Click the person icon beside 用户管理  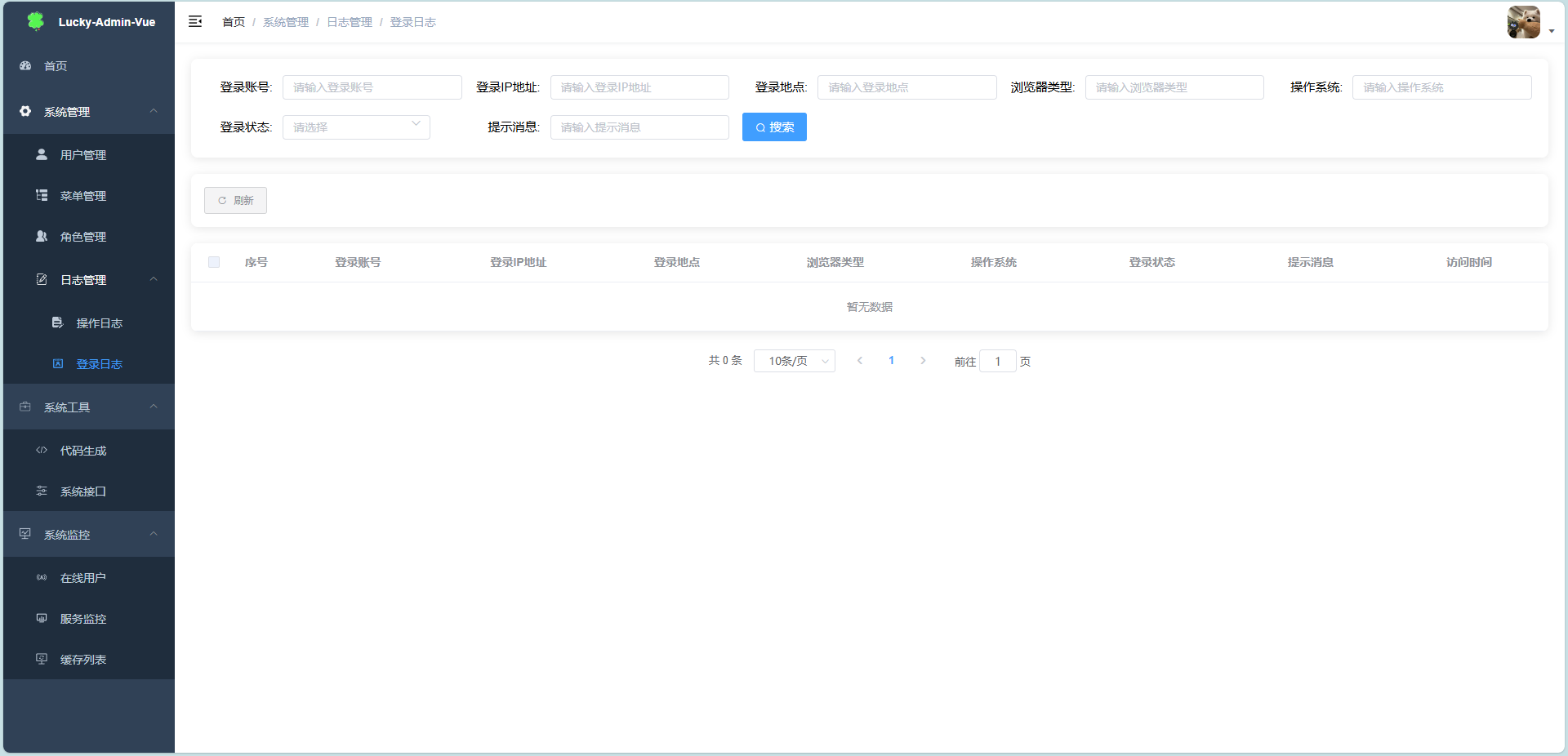click(42, 154)
